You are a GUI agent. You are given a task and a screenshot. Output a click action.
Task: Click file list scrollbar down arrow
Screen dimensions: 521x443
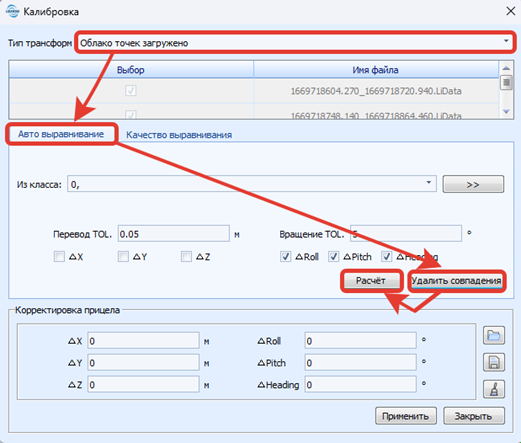[x=506, y=112]
